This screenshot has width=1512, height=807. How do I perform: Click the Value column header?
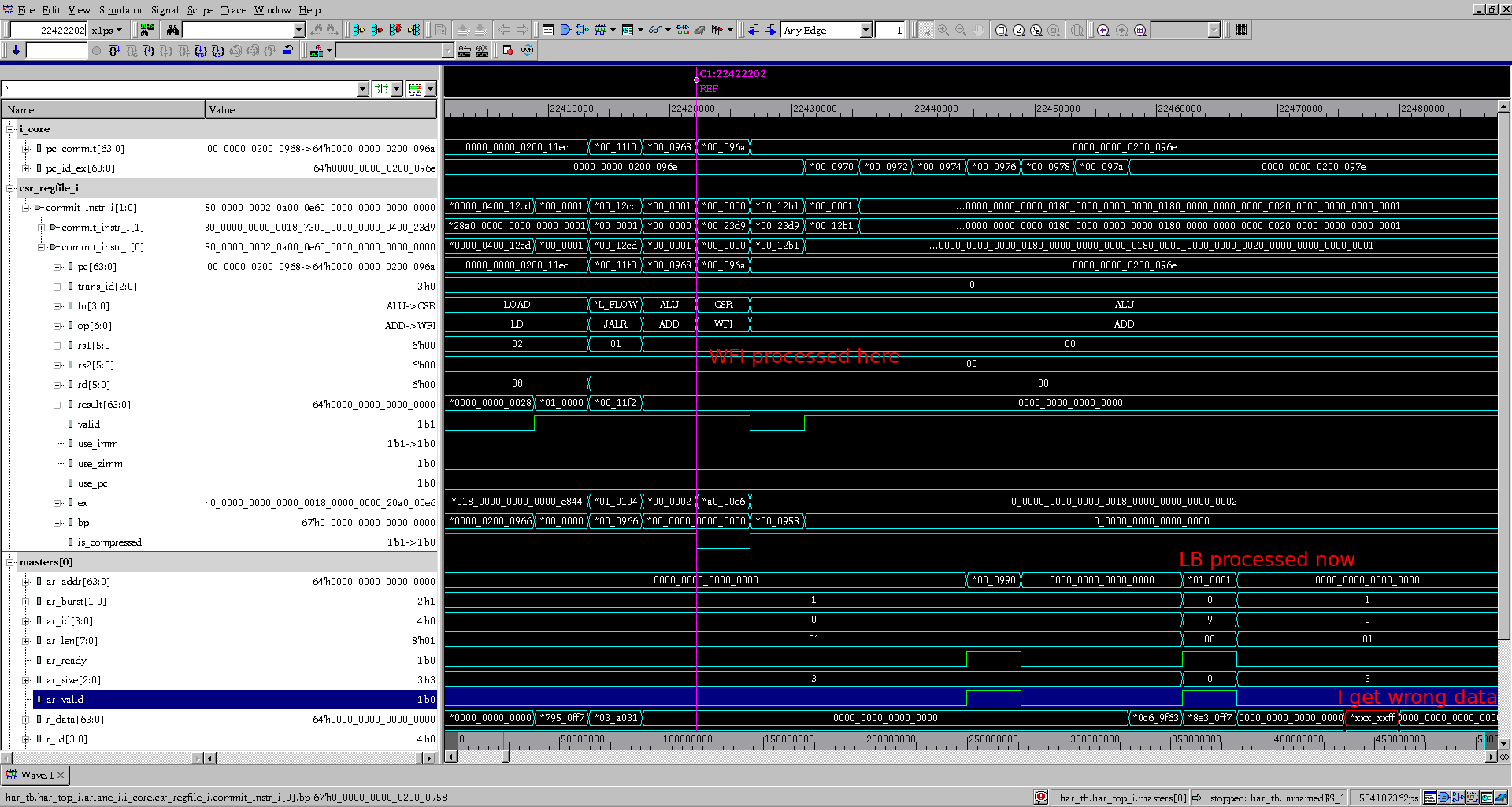pos(321,109)
